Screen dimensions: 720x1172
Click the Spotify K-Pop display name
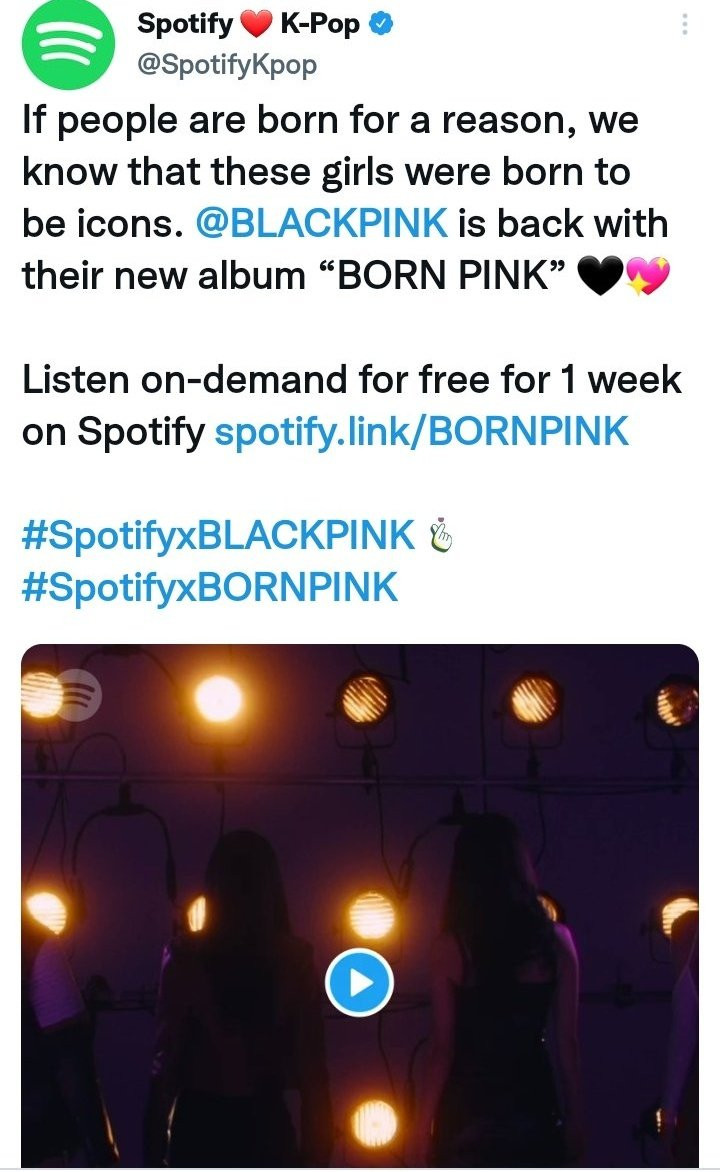248,25
